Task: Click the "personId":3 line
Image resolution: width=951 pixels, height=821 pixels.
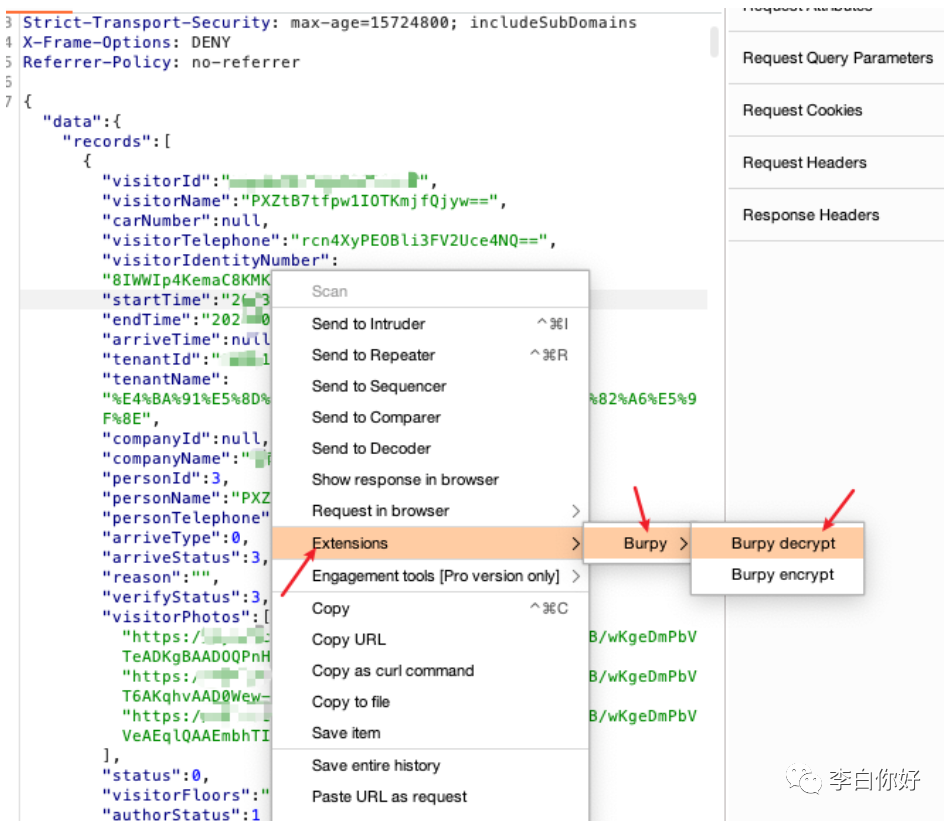Action: (x=166, y=479)
